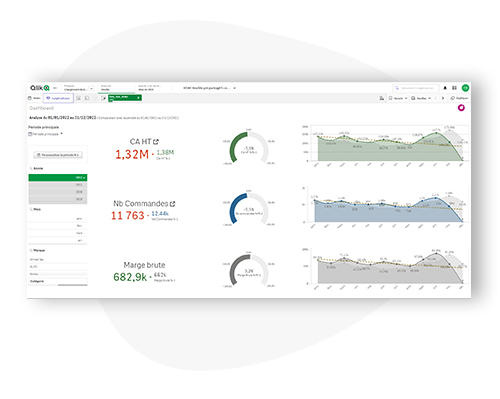Click the horizontal scrollbar under the Catégorie filter
This screenshot has height=399, width=500.
click(x=72, y=285)
